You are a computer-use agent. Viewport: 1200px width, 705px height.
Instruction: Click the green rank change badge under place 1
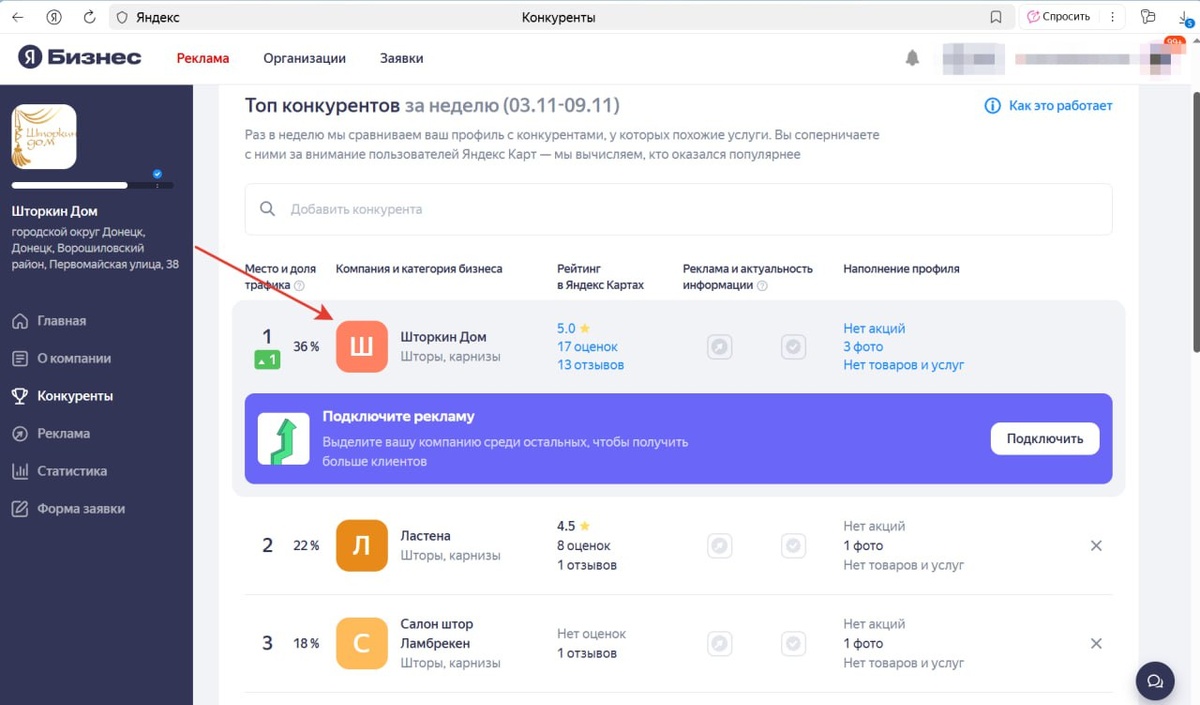(267, 360)
